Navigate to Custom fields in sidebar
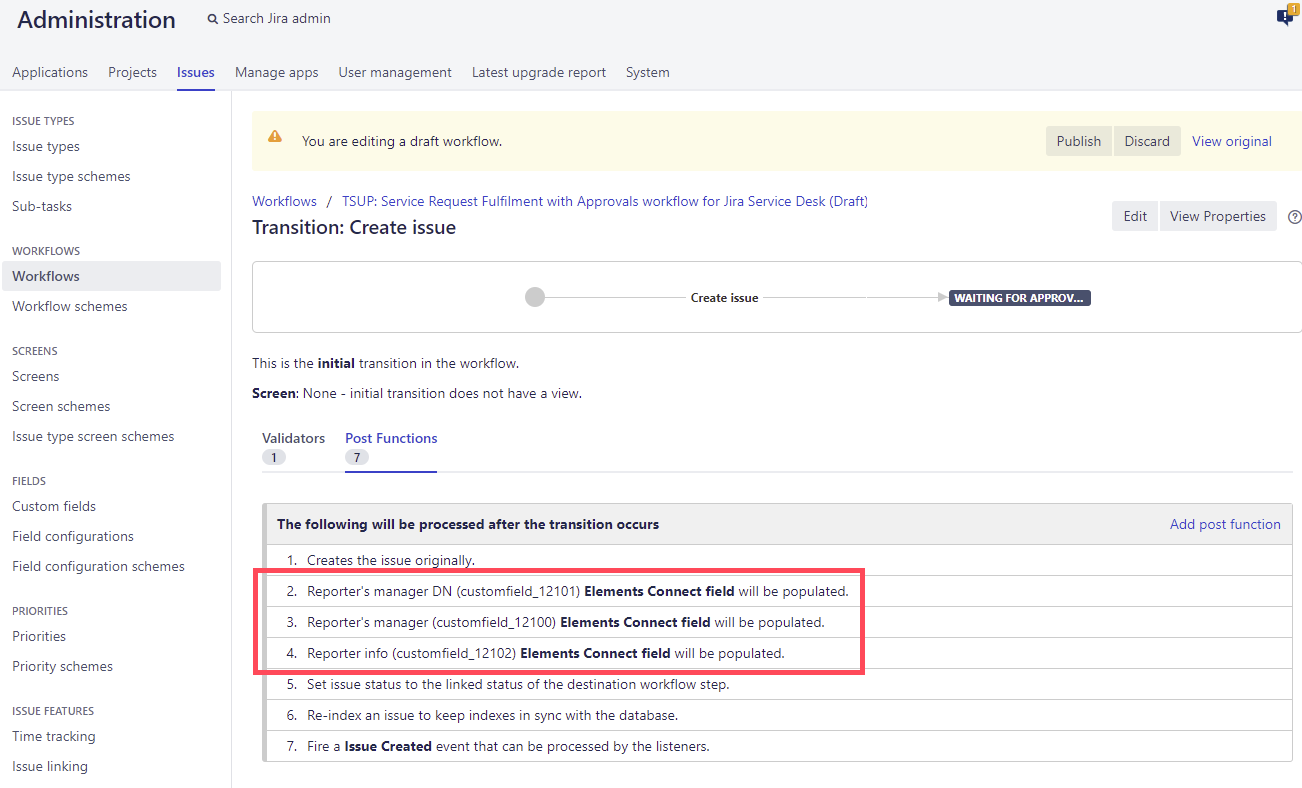The image size is (1302, 788). (x=54, y=506)
